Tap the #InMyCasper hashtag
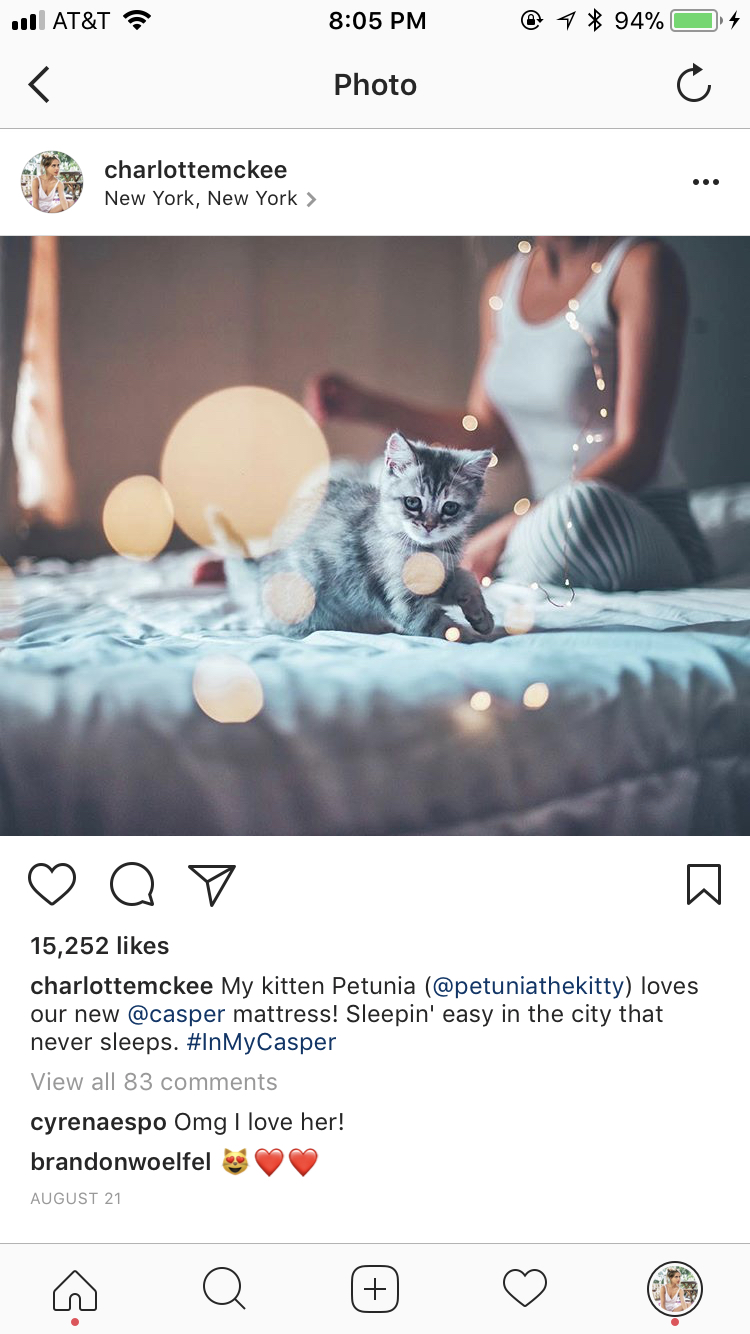The image size is (750, 1334). pyautogui.click(x=261, y=1042)
